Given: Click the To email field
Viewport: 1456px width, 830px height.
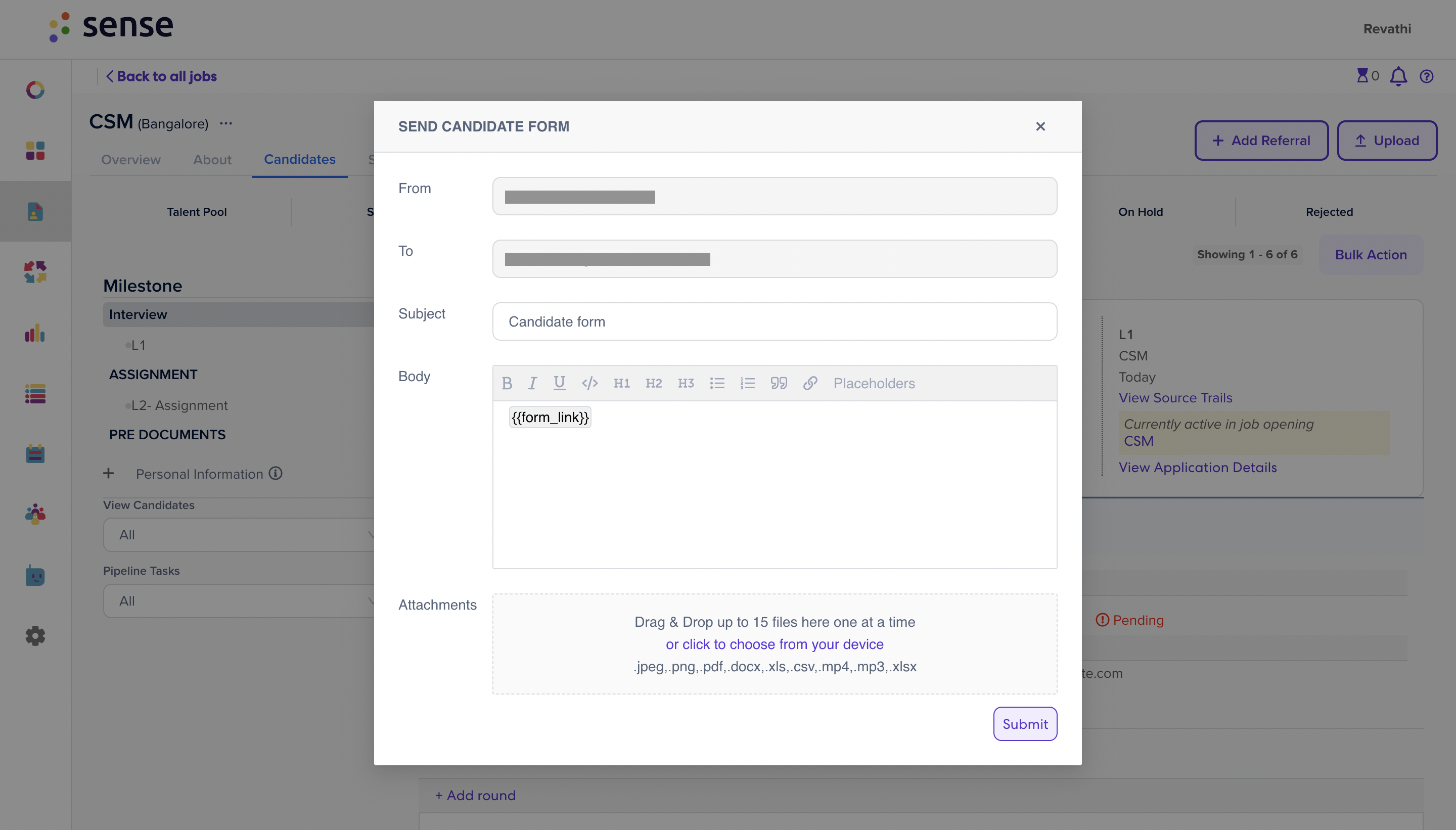Looking at the screenshot, I should pyautogui.click(x=775, y=259).
